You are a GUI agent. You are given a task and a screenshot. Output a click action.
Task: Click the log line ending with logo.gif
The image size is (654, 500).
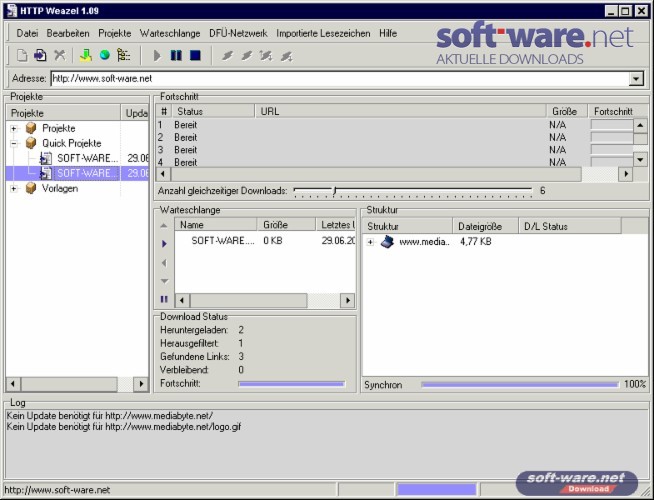(x=124, y=427)
